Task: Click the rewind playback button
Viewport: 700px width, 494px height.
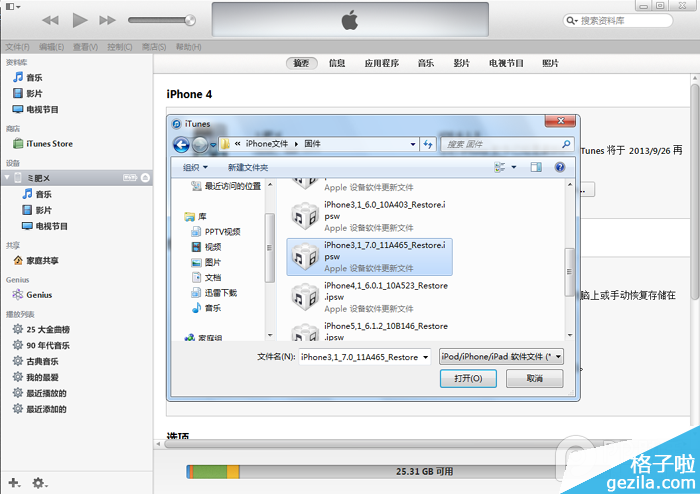Action: point(50,20)
